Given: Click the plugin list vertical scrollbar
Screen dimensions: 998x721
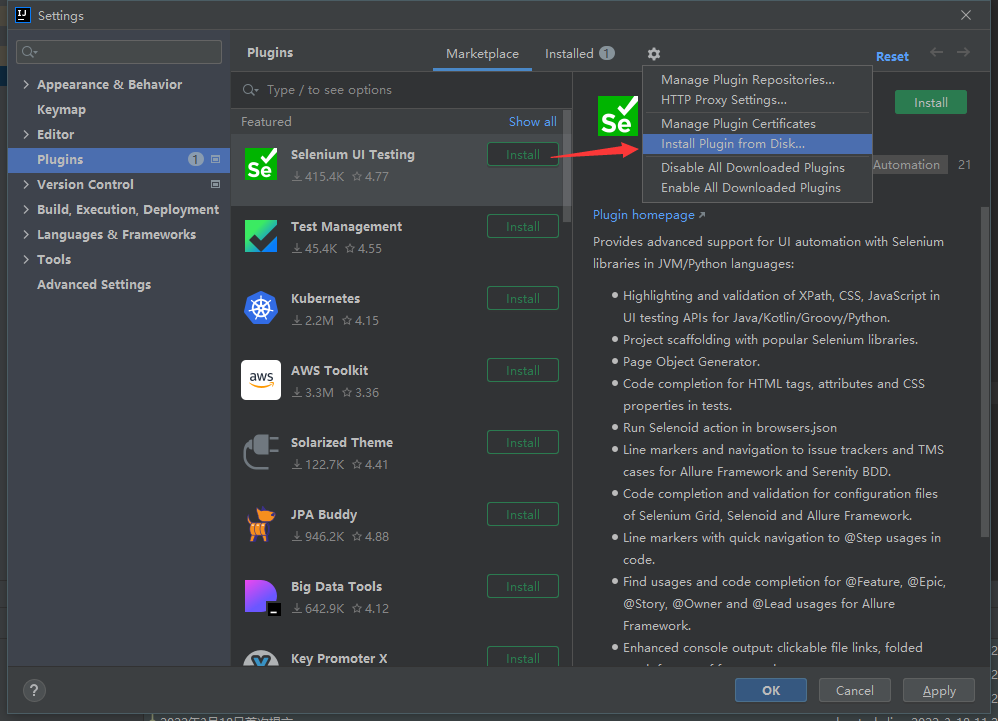Looking at the screenshot, I should (x=566, y=167).
